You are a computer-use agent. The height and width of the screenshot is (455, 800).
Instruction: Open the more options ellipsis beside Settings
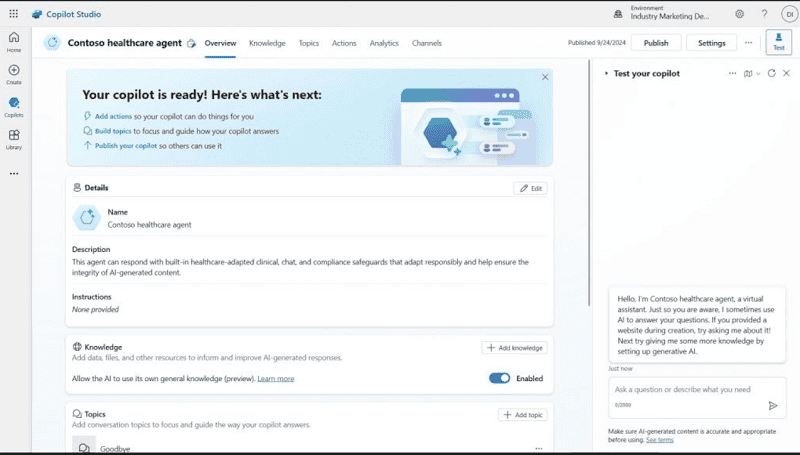(748, 43)
